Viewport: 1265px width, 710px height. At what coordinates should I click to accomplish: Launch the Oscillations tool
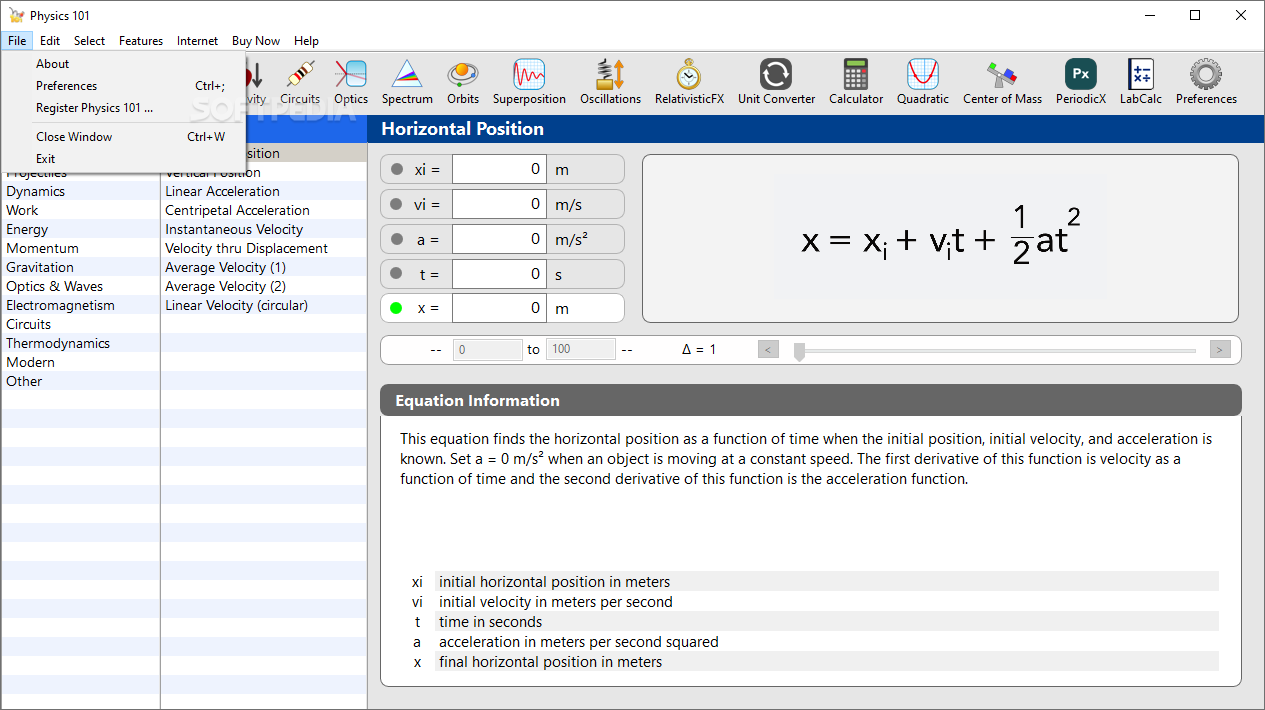[610, 82]
